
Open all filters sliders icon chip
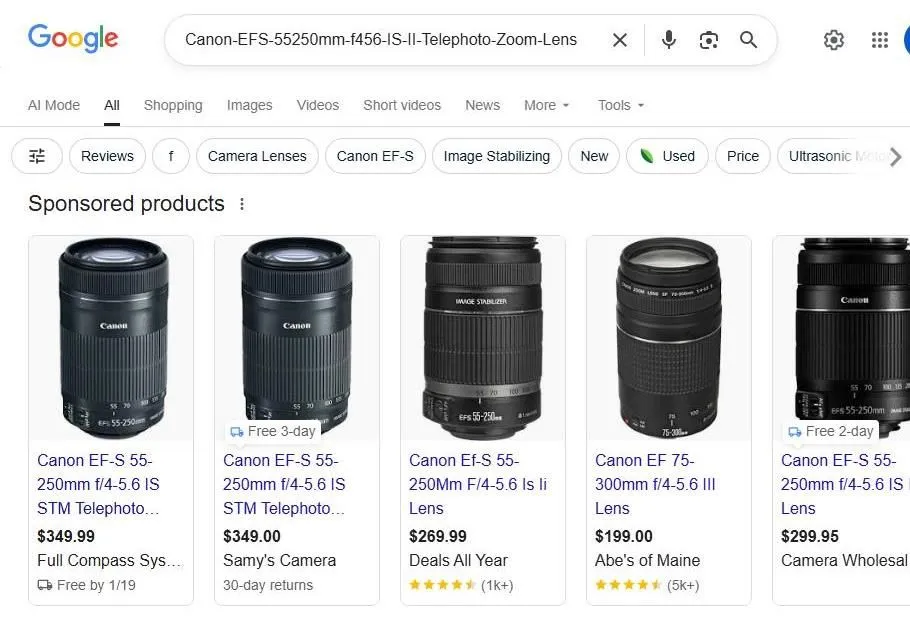(37, 156)
